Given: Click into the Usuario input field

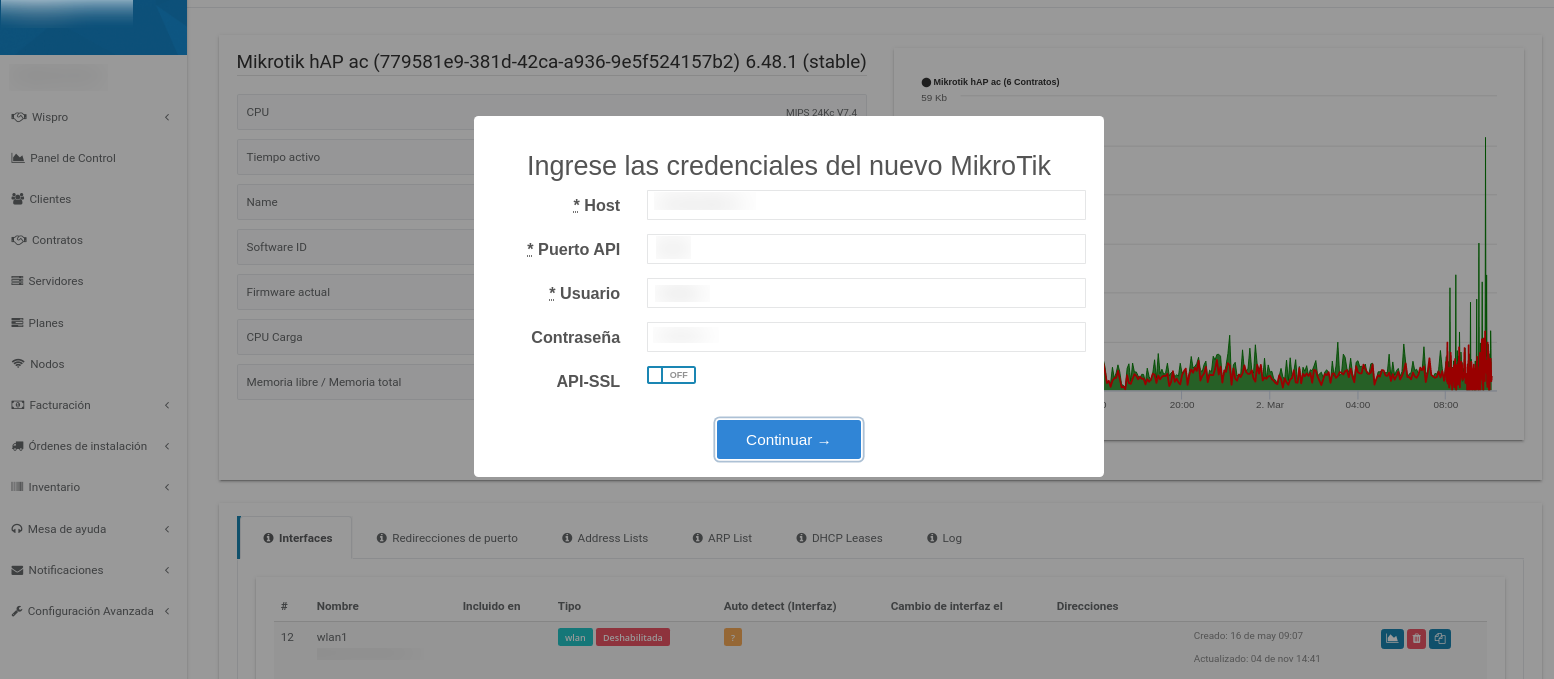Looking at the screenshot, I should [x=866, y=293].
